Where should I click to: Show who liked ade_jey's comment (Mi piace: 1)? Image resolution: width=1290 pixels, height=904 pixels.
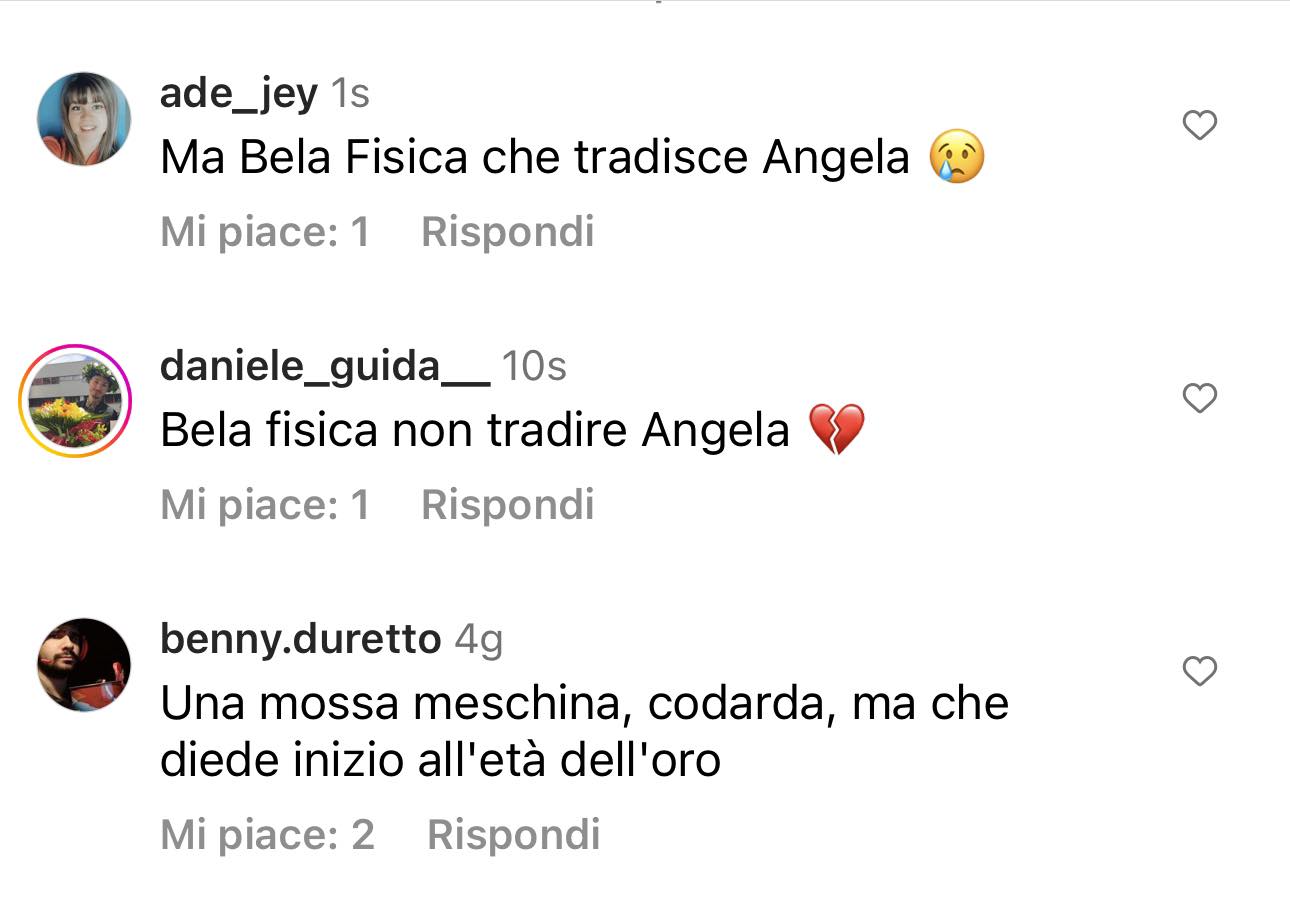coord(265,232)
